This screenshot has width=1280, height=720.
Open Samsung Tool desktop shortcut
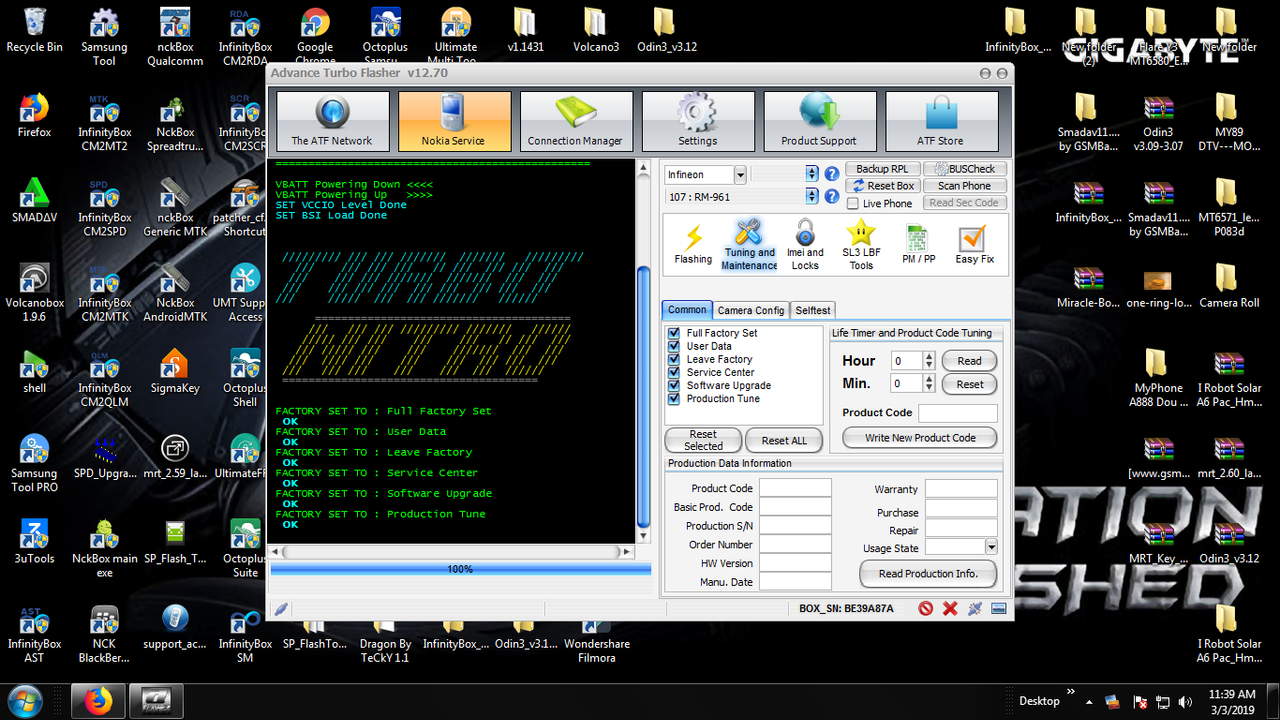[x=104, y=38]
